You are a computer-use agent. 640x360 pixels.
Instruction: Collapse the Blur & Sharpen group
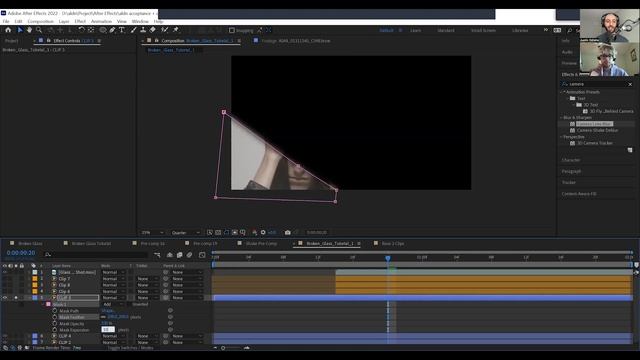click(561, 118)
